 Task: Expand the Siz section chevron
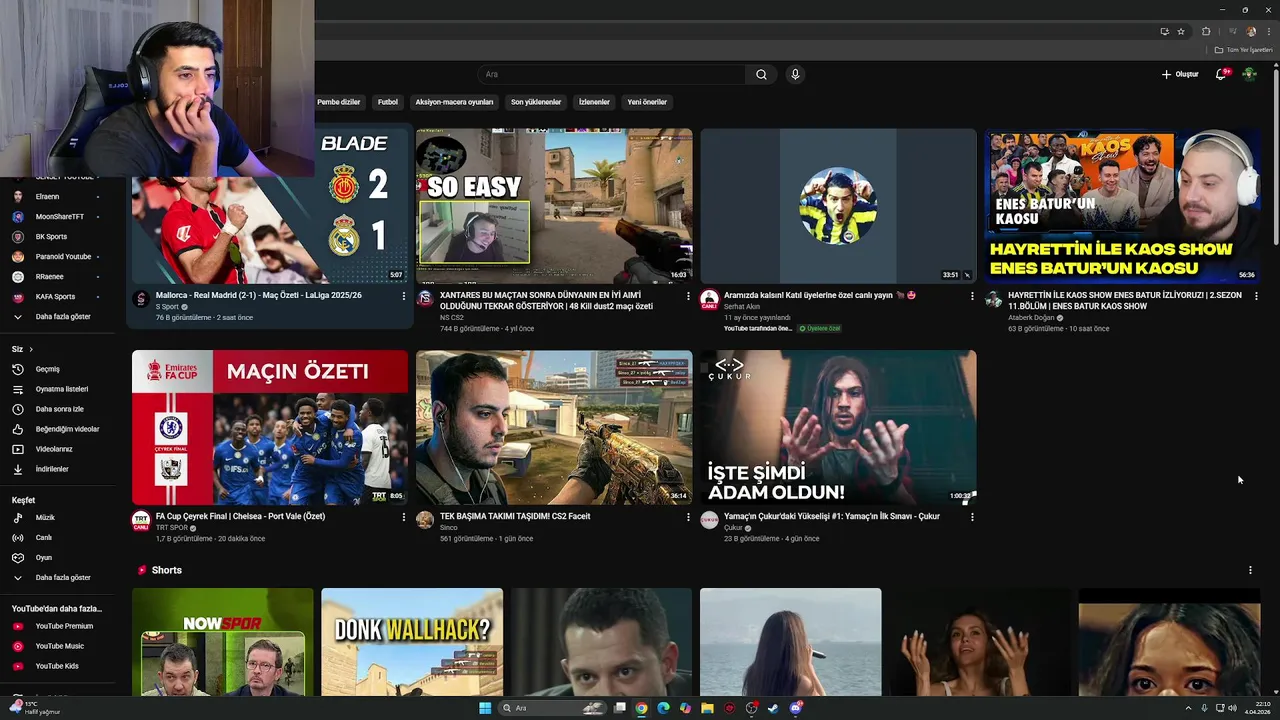point(31,349)
